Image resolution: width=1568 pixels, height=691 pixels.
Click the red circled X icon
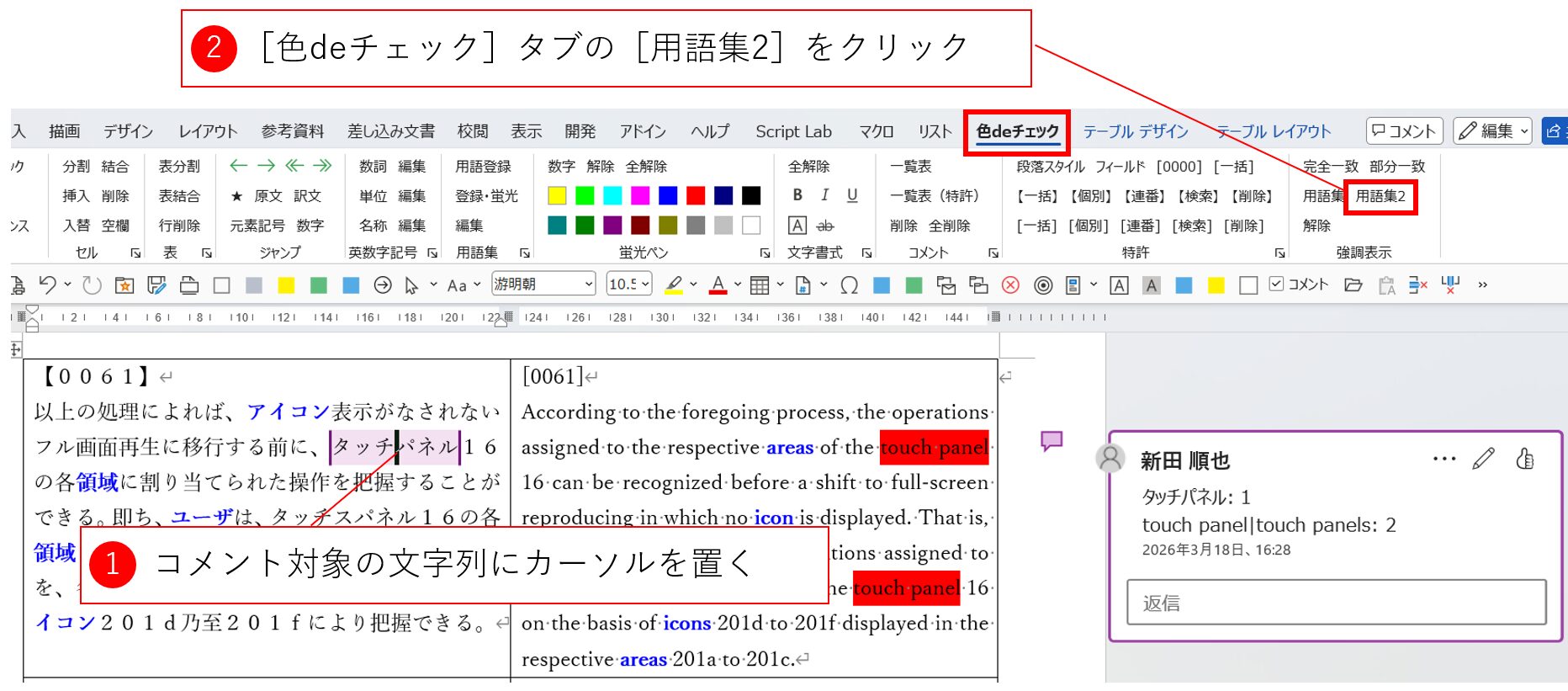coord(1010,285)
